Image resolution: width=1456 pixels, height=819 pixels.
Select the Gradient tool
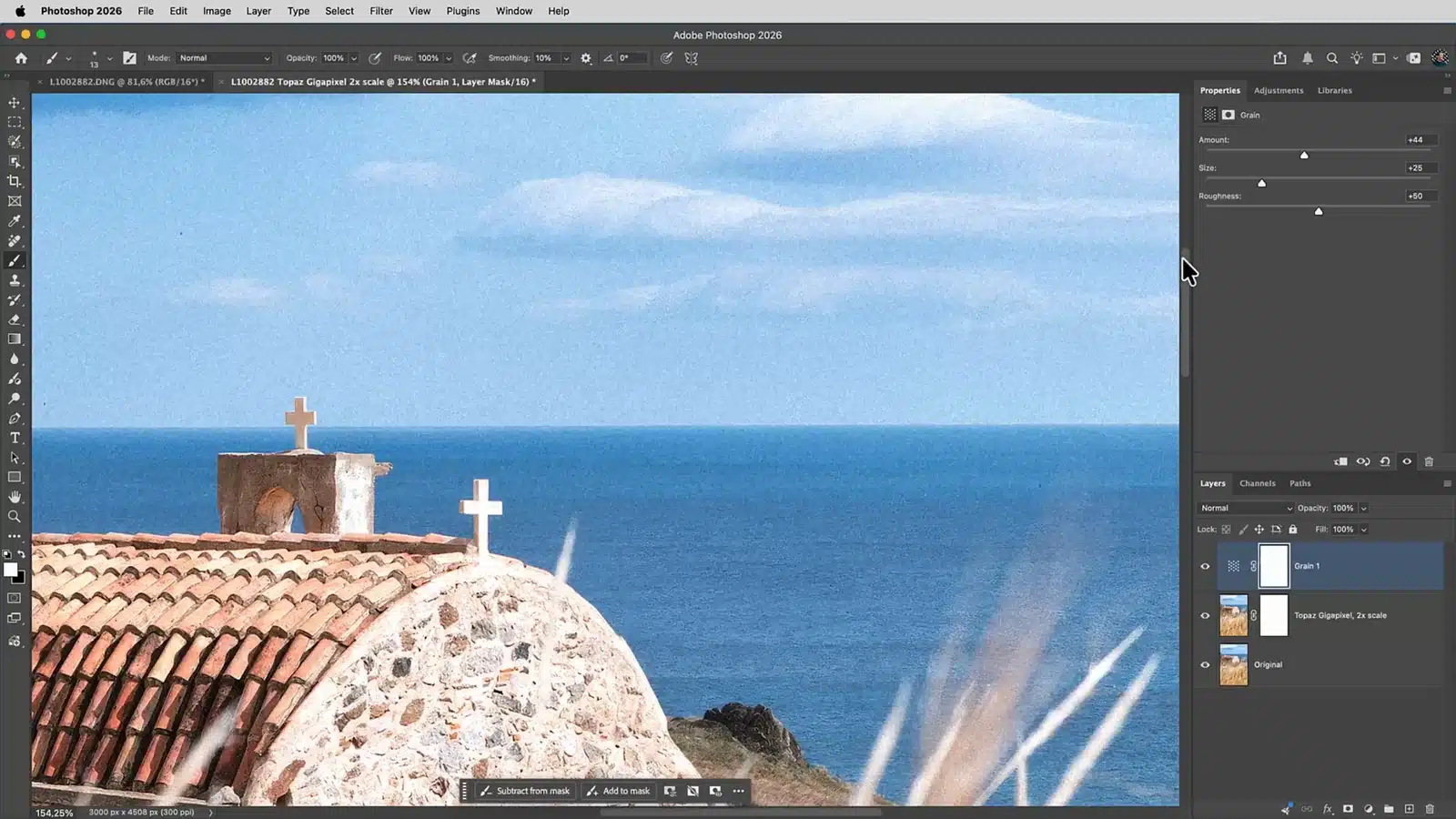(15, 339)
